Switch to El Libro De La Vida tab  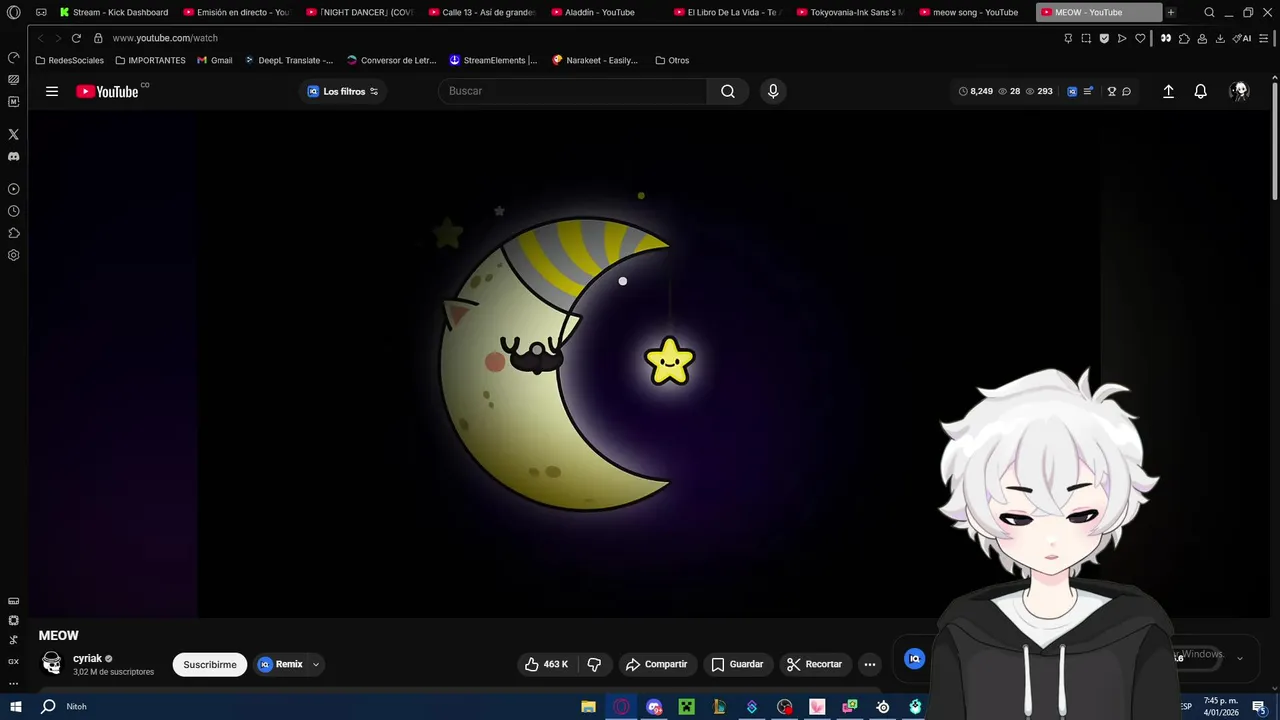coord(728,12)
